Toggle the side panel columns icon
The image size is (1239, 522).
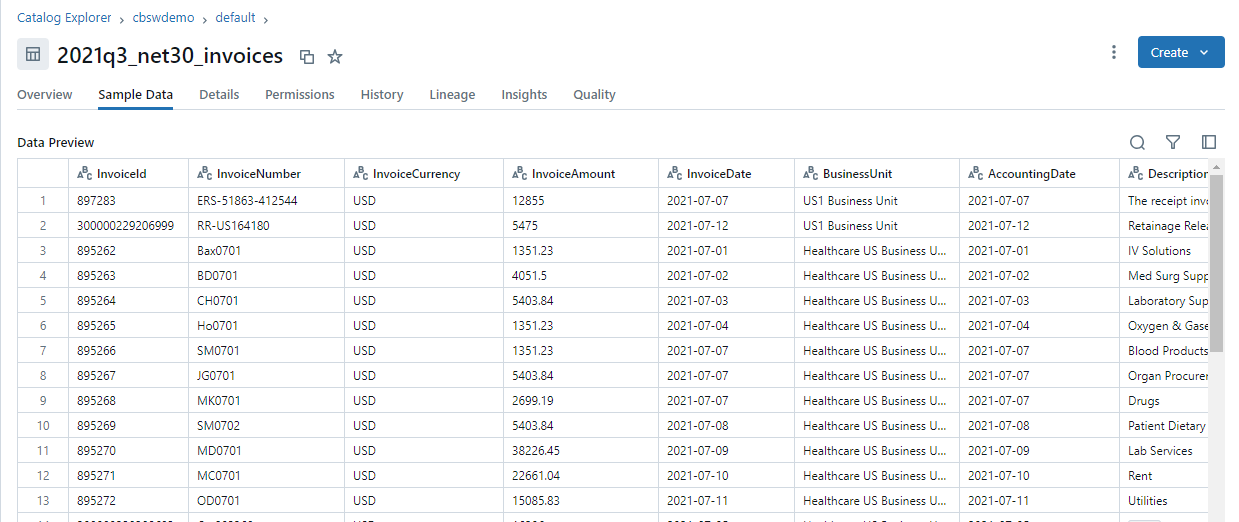point(1209,143)
